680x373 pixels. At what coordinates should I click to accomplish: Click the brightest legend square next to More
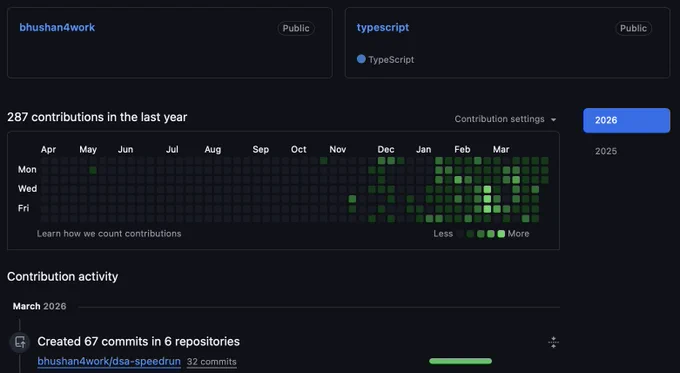501,234
